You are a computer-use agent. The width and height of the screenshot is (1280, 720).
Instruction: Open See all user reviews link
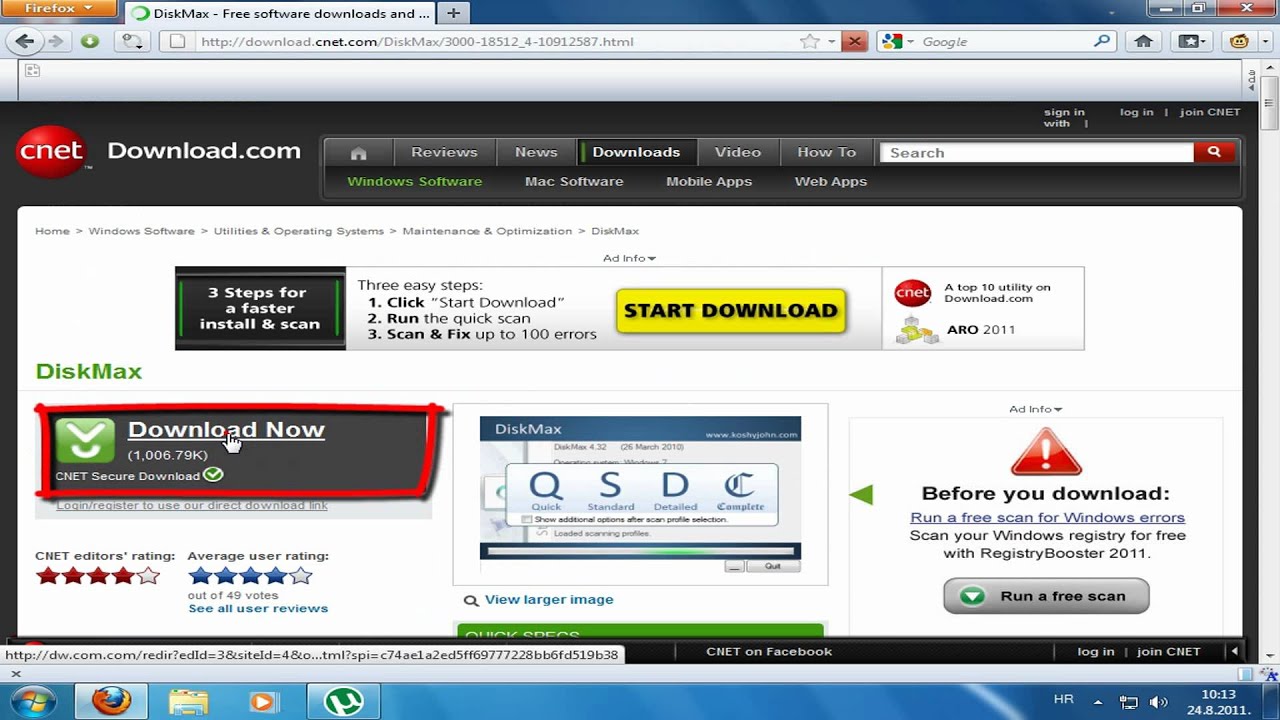click(258, 608)
